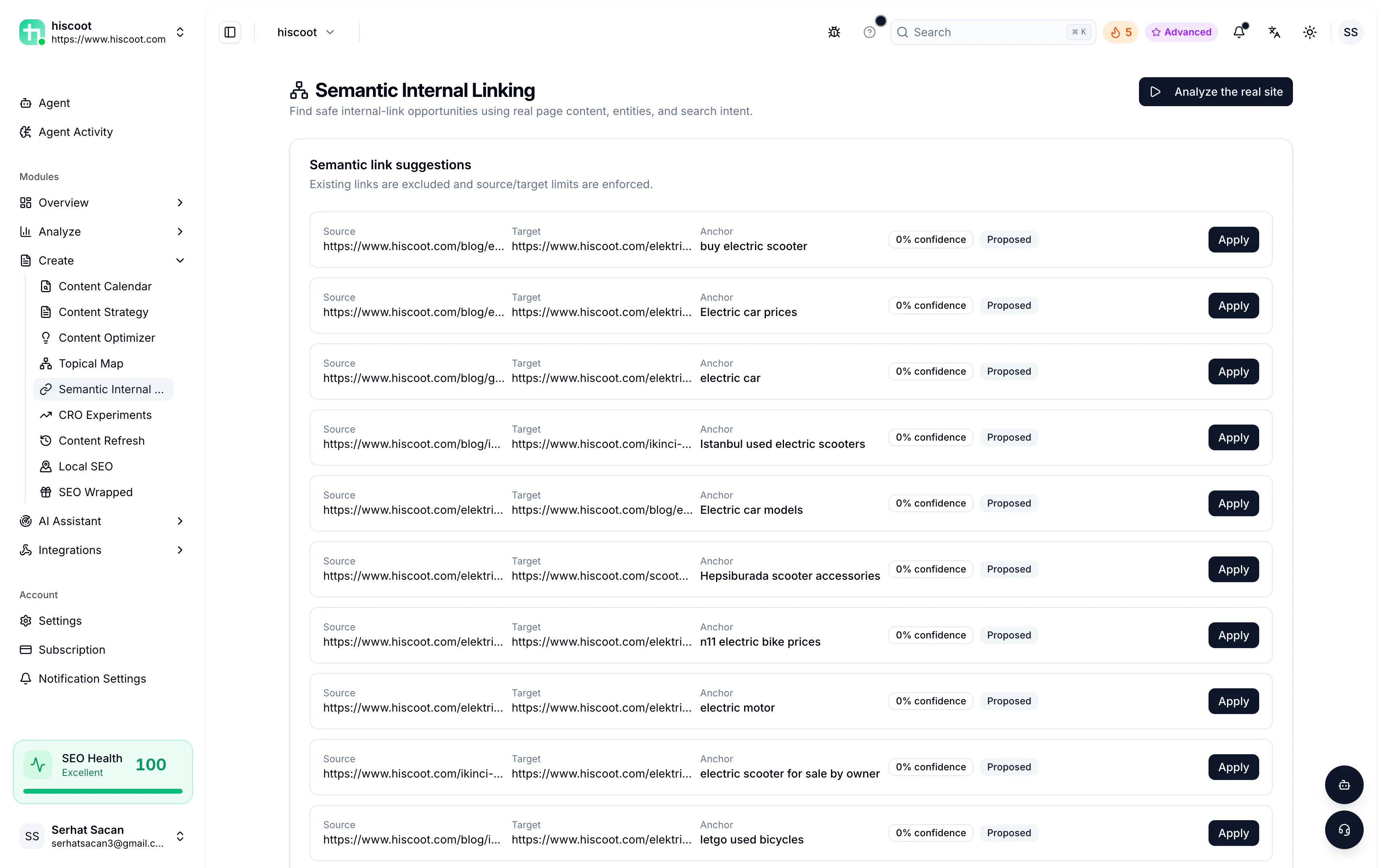Image resolution: width=1383 pixels, height=868 pixels.
Task: Open the workspace switcher for hiscoot.com
Action: pos(103,32)
